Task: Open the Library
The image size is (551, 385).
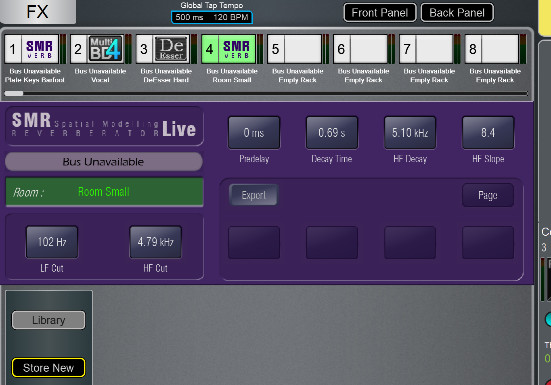Action: [x=48, y=320]
